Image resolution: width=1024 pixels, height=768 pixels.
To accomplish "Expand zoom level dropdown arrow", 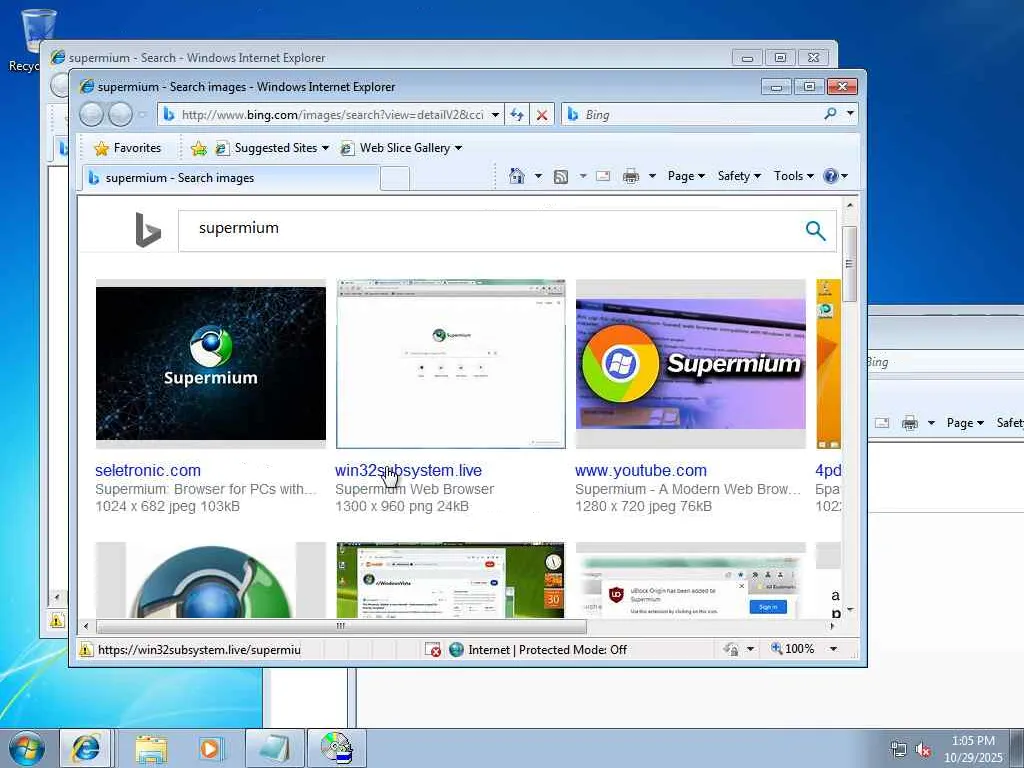I will [833, 649].
